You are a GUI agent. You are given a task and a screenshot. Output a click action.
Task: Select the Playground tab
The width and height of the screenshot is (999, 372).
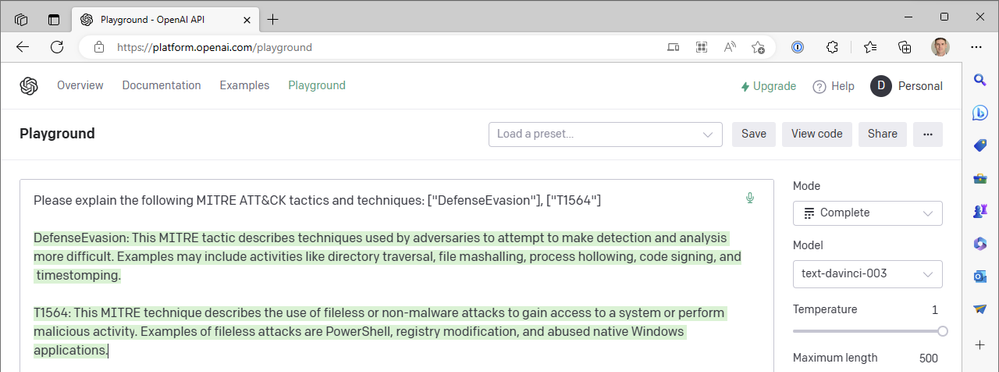[x=317, y=85]
